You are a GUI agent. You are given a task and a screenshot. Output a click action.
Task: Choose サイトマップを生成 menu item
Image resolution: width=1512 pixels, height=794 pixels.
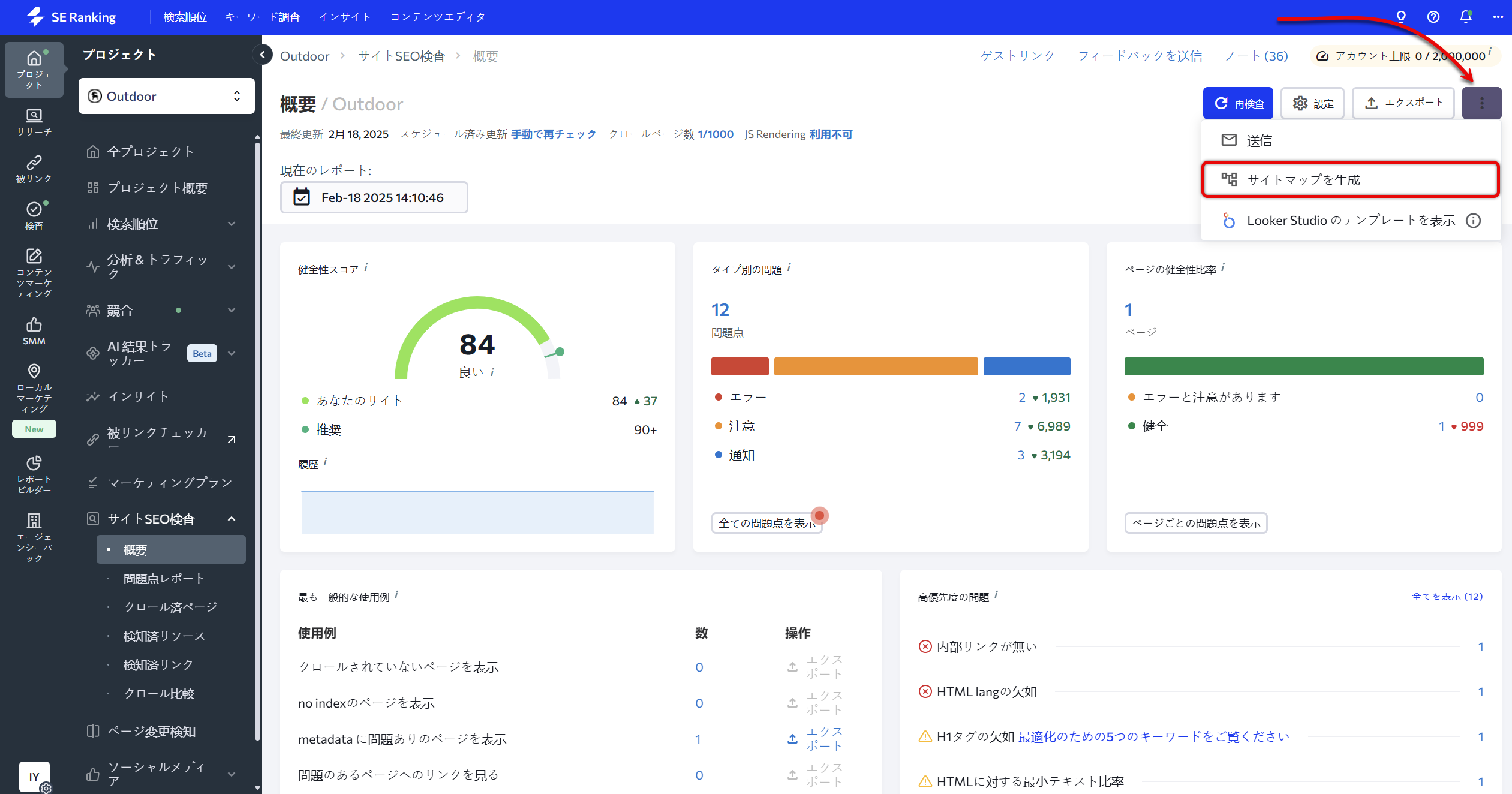tap(1351, 179)
